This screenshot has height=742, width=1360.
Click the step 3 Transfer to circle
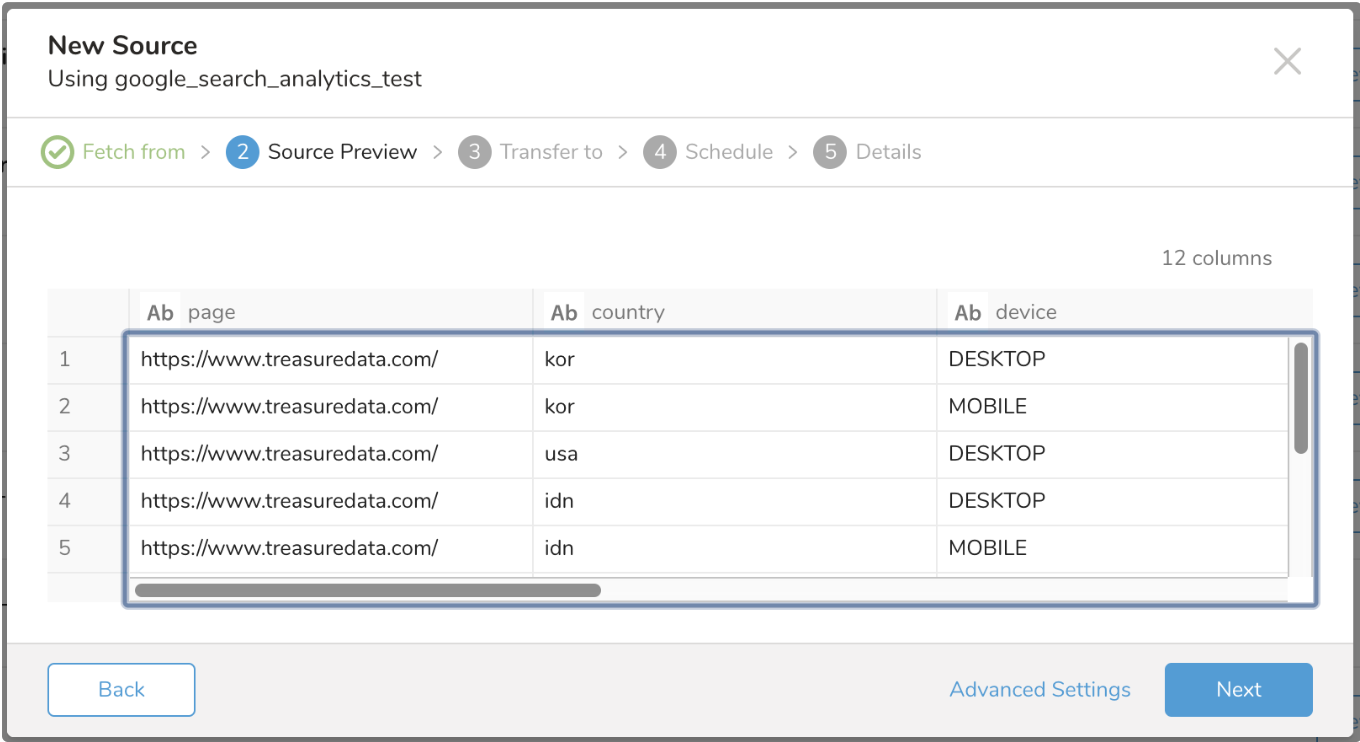(x=475, y=152)
